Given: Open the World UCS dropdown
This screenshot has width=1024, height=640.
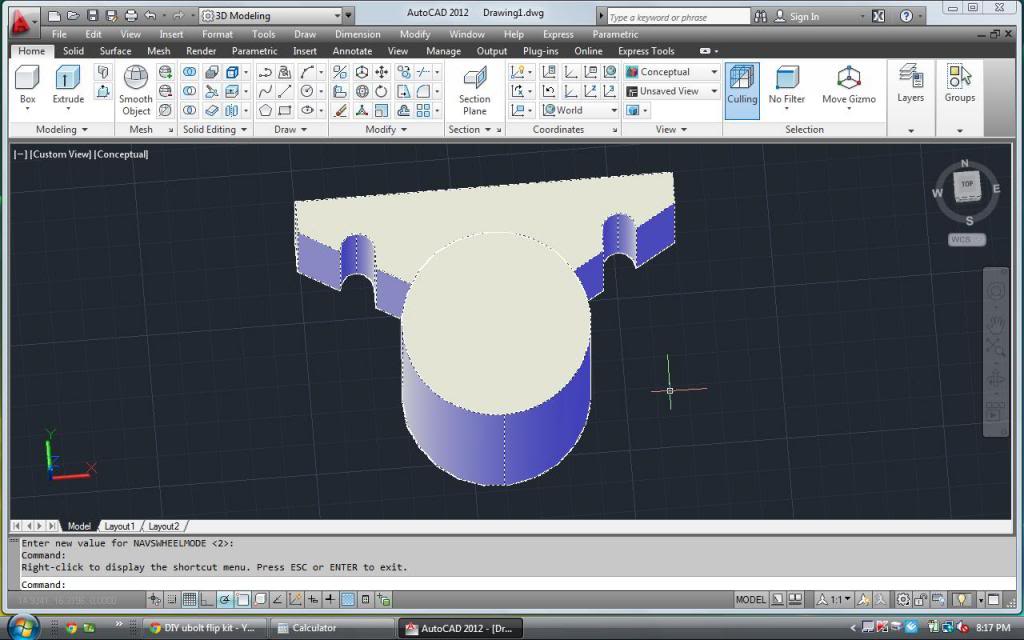Looking at the screenshot, I should tap(580, 110).
